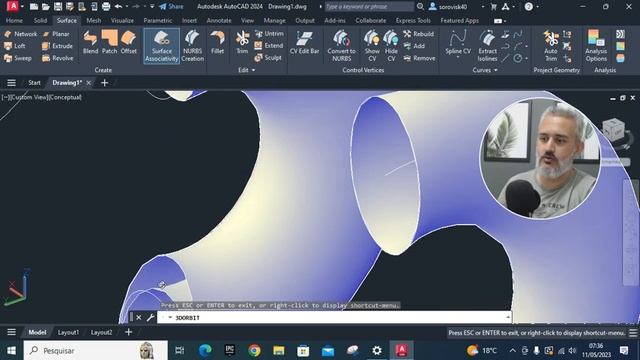Select the Revolve surface tool

coord(58,58)
